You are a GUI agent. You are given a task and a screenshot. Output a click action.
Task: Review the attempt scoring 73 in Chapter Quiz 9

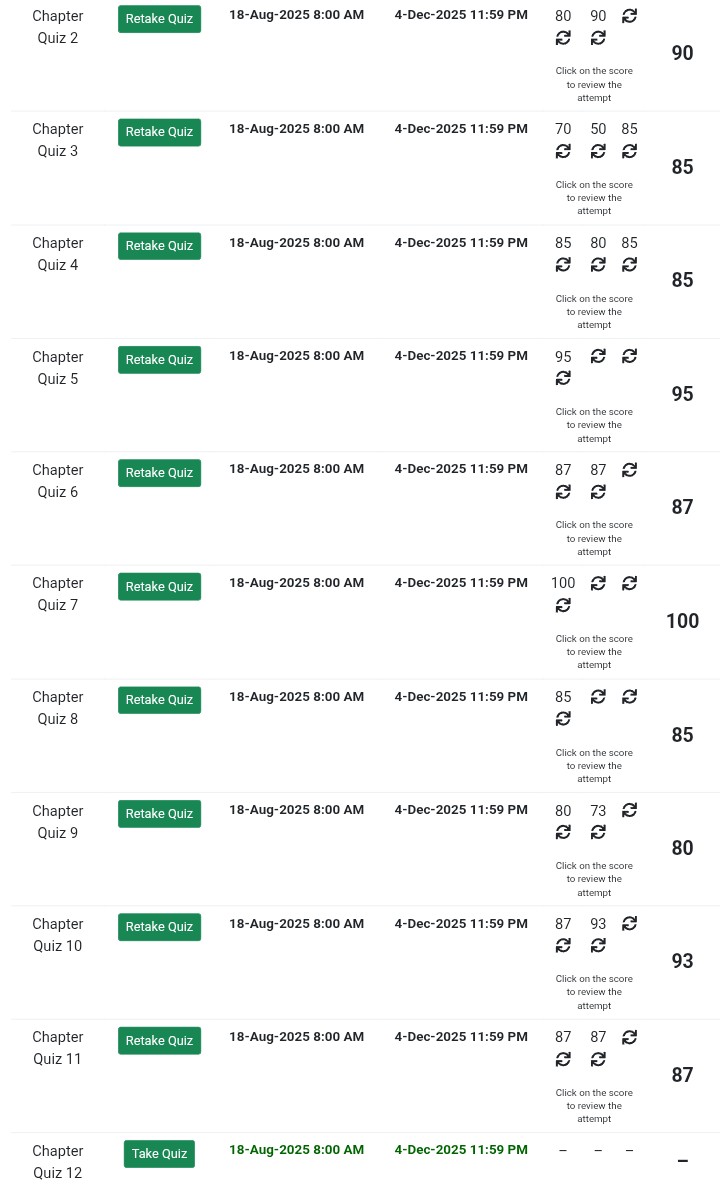[598, 811]
